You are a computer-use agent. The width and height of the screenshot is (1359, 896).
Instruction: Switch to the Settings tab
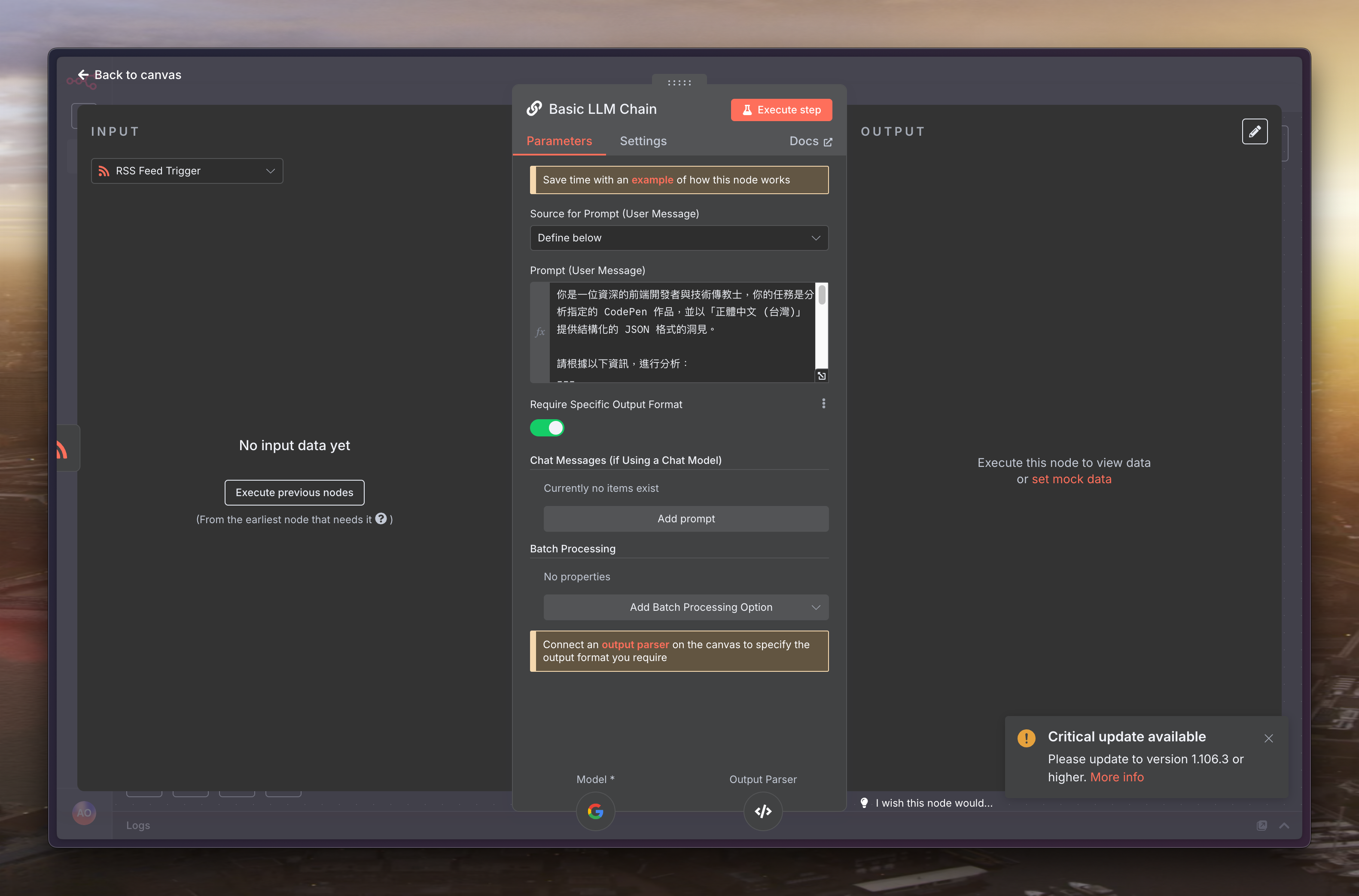tap(643, 141)
